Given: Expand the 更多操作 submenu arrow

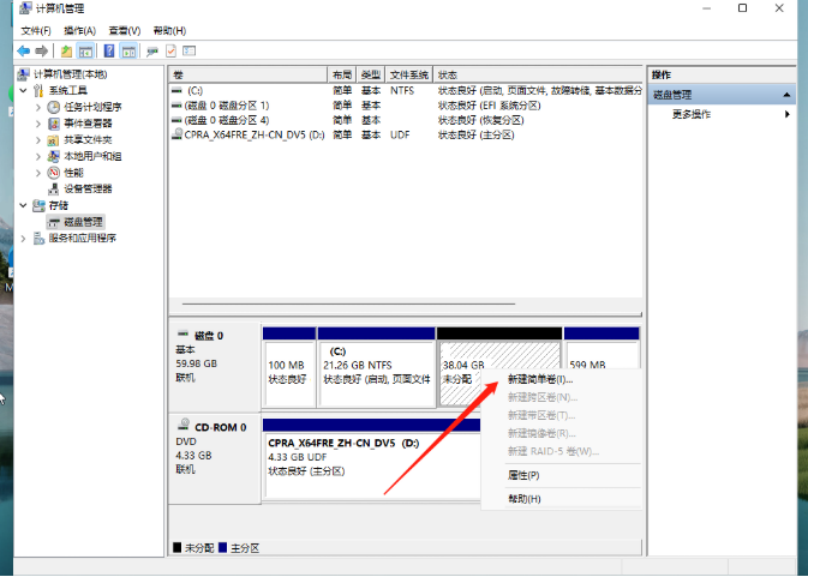Looking at the screenshot, I should 787,115.
